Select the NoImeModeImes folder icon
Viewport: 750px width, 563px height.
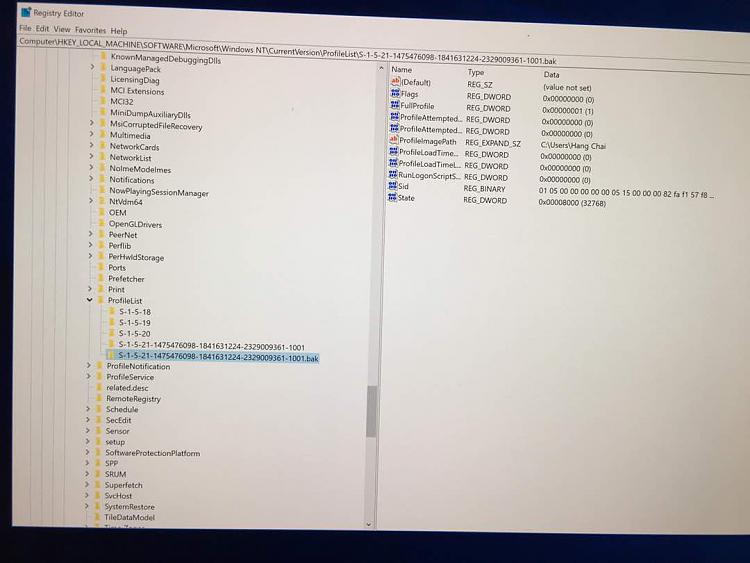coord(102,168)
